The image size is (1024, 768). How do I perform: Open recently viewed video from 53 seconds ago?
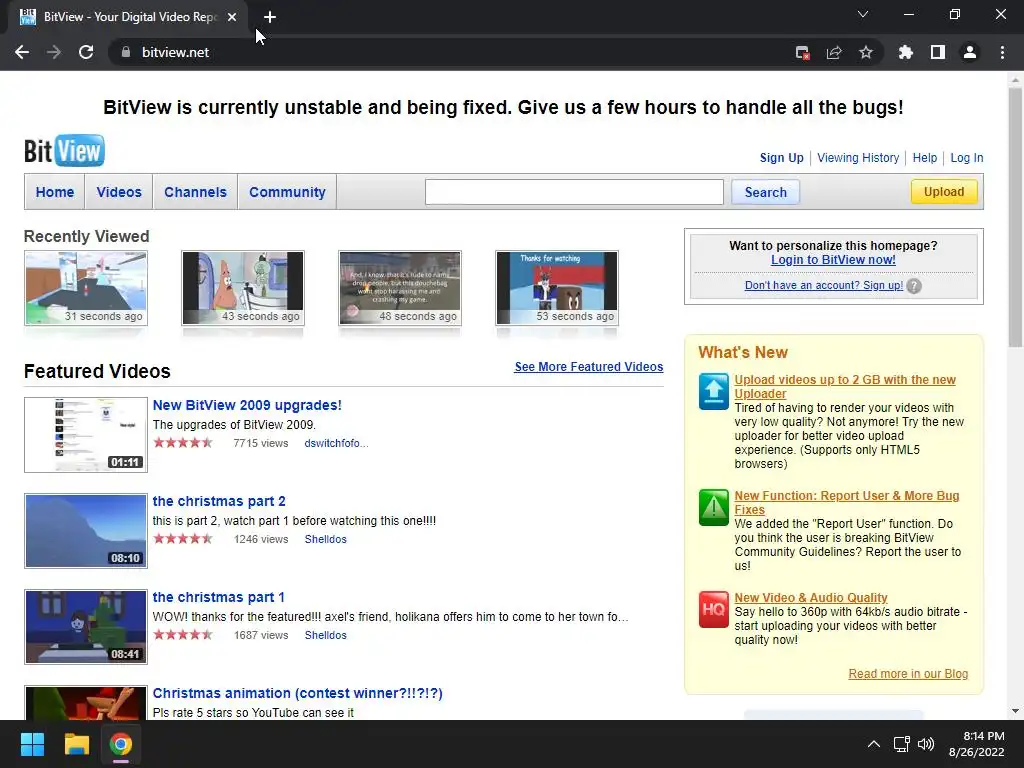[x=557, y=288]
